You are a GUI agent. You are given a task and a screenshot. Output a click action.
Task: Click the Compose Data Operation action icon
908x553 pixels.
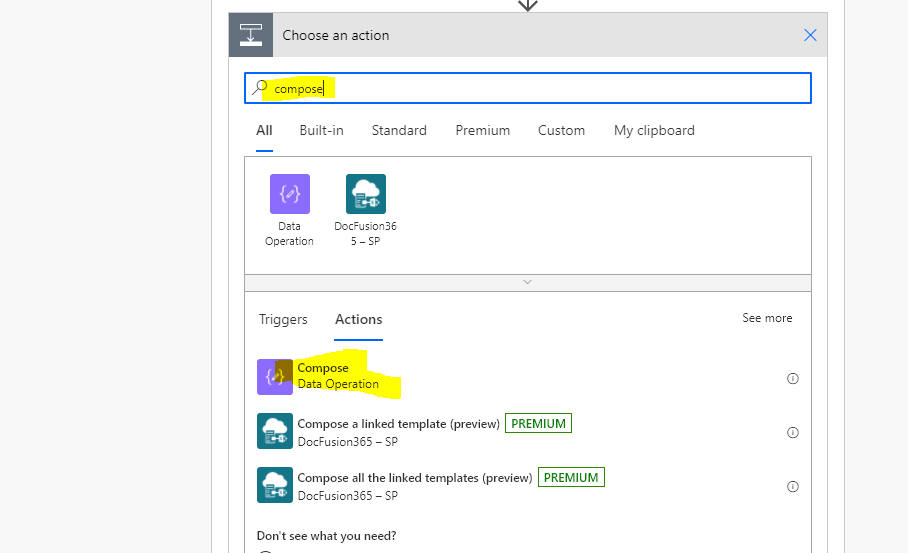coord(275,377)
